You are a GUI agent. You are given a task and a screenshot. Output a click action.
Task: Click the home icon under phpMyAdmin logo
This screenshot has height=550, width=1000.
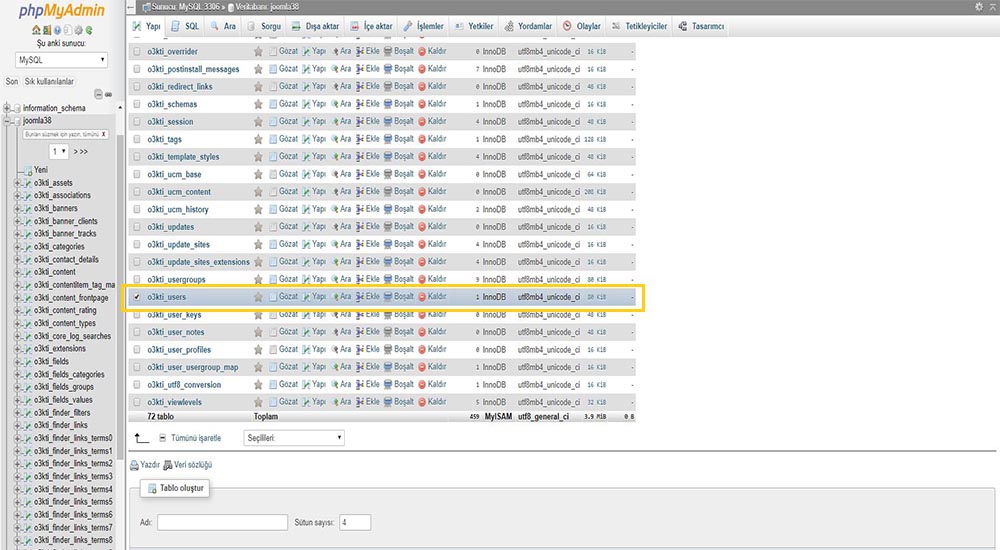click(37, 30)
